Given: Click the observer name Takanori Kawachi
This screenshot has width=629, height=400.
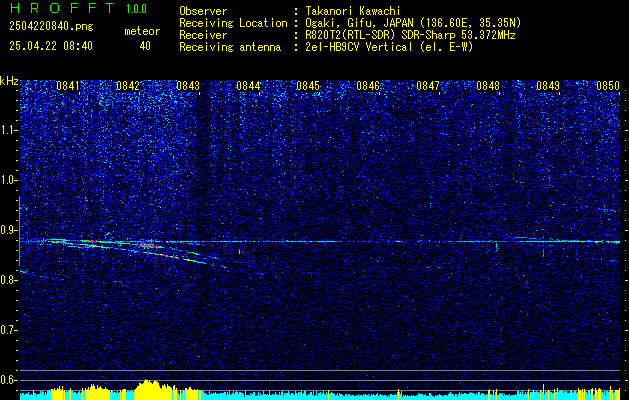Looking at the screenshot, I should 352,11.
